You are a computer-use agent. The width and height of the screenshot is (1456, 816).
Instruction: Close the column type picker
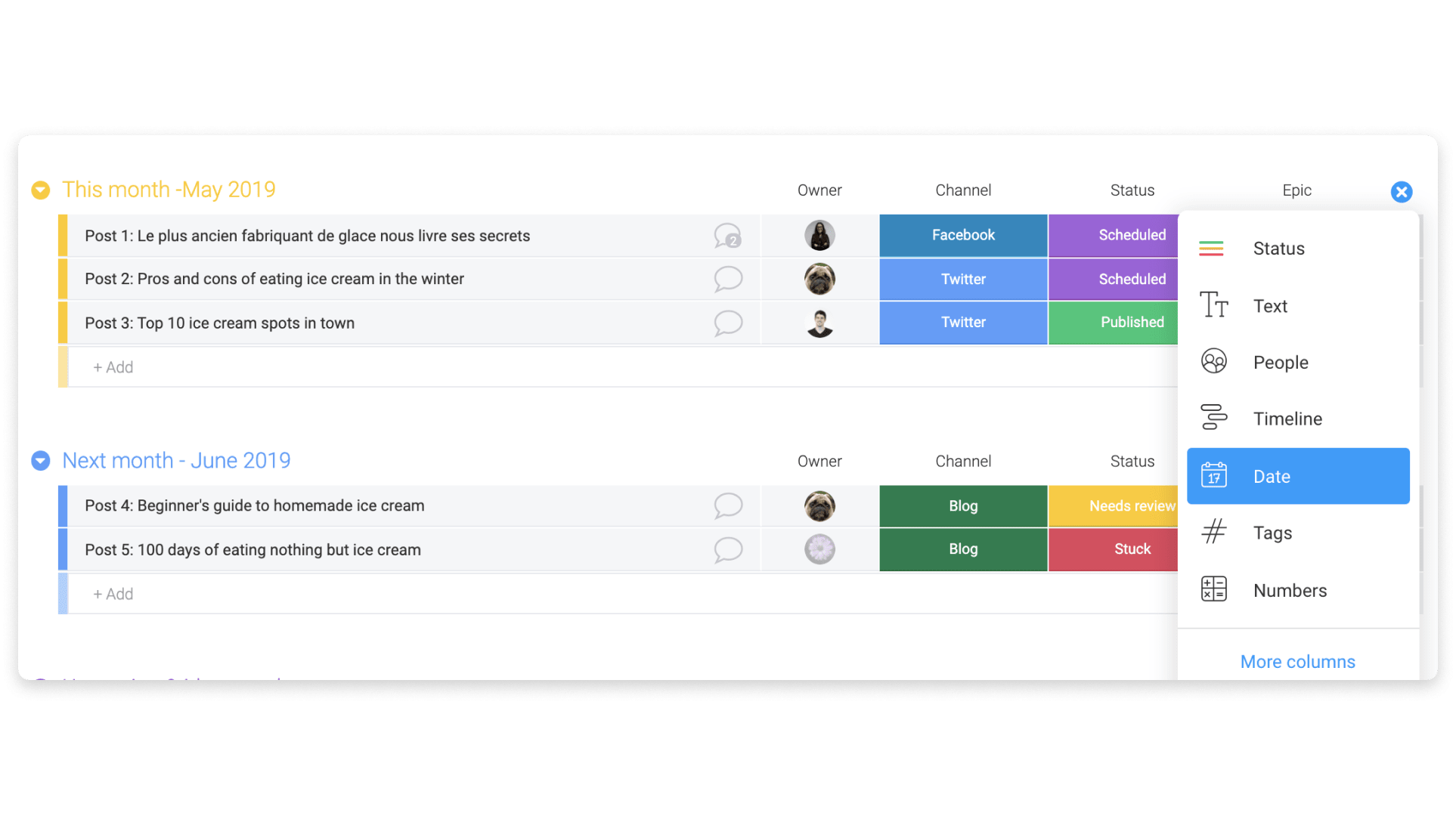(1402, 191)
